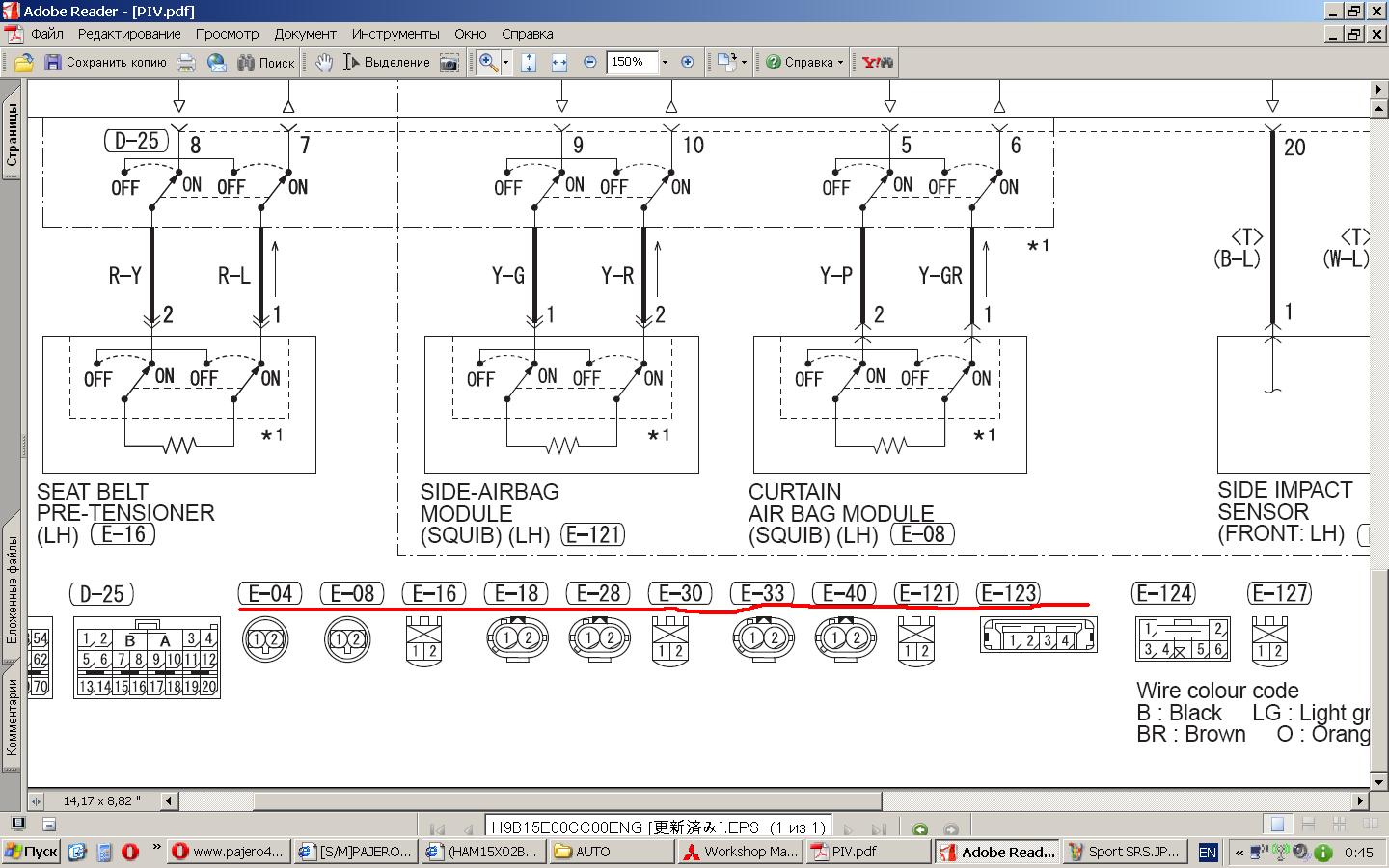The width and height of the screenshot is (1389, 868).
Task: Click the Поиск search button
Action: tap(266, 63)
